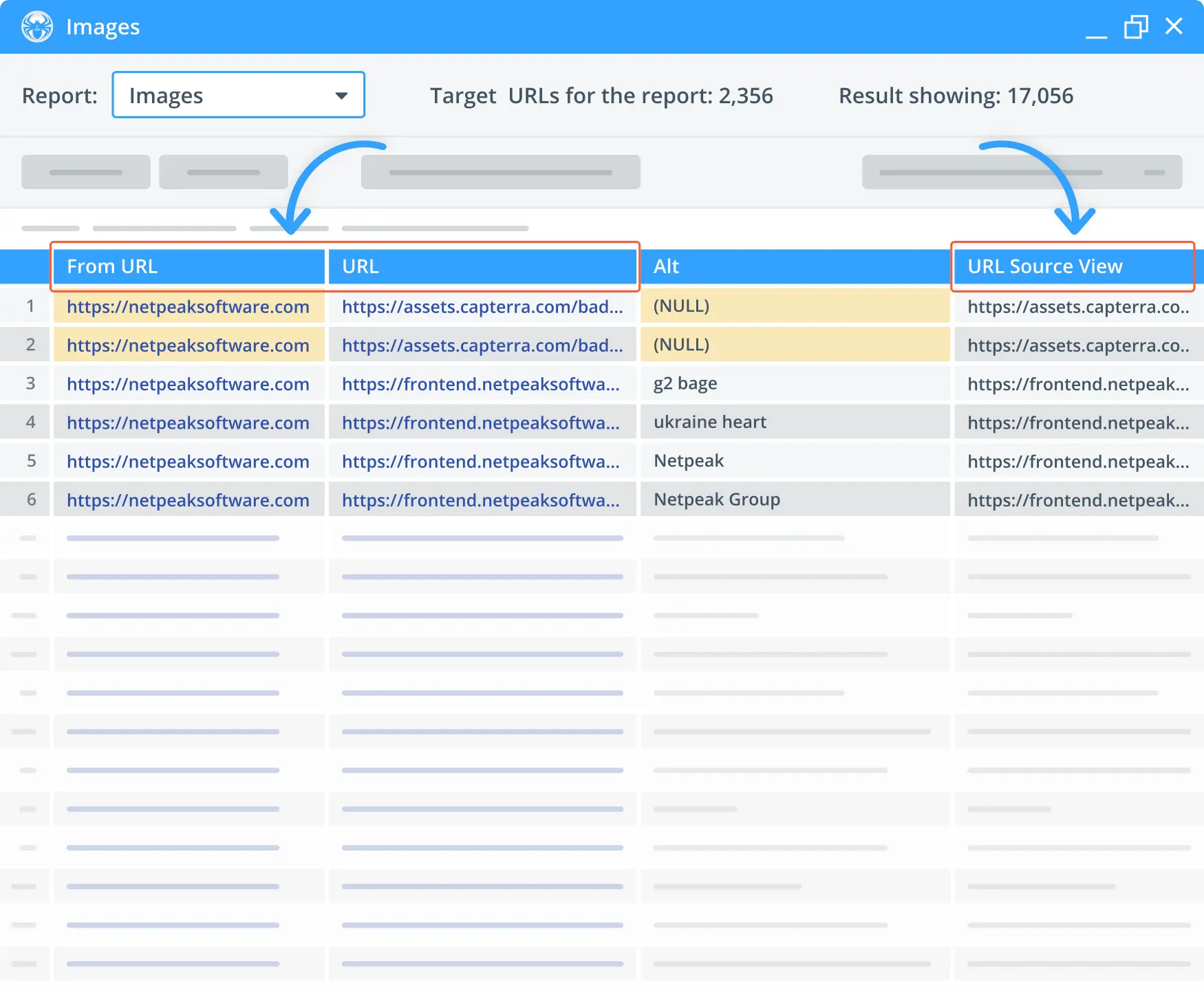The width and height of the screenshot is (1204, 993).
Task: Select row number 1 header
Action: (x=25, y=306)
